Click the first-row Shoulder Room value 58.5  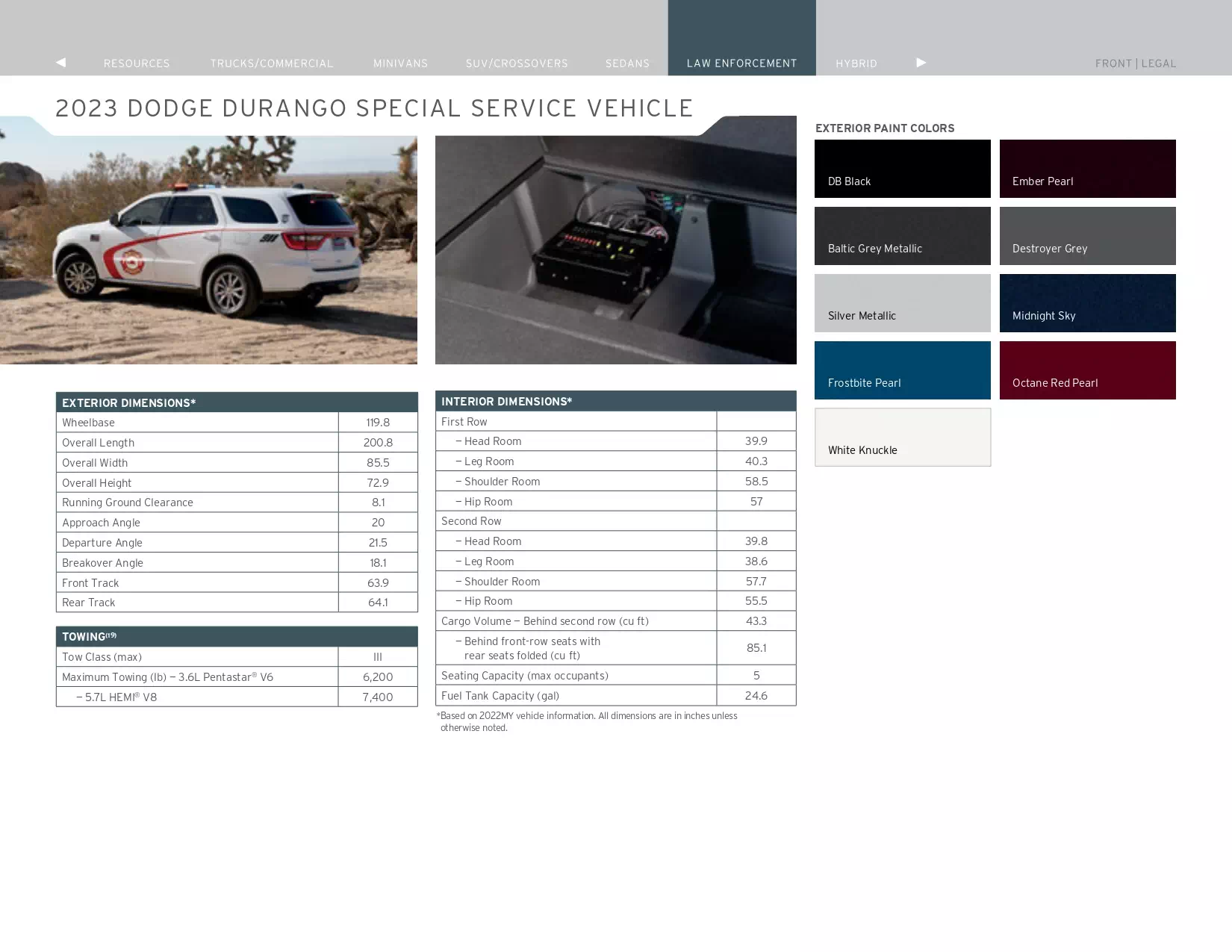pyautogui.click(x=756, y=482)
